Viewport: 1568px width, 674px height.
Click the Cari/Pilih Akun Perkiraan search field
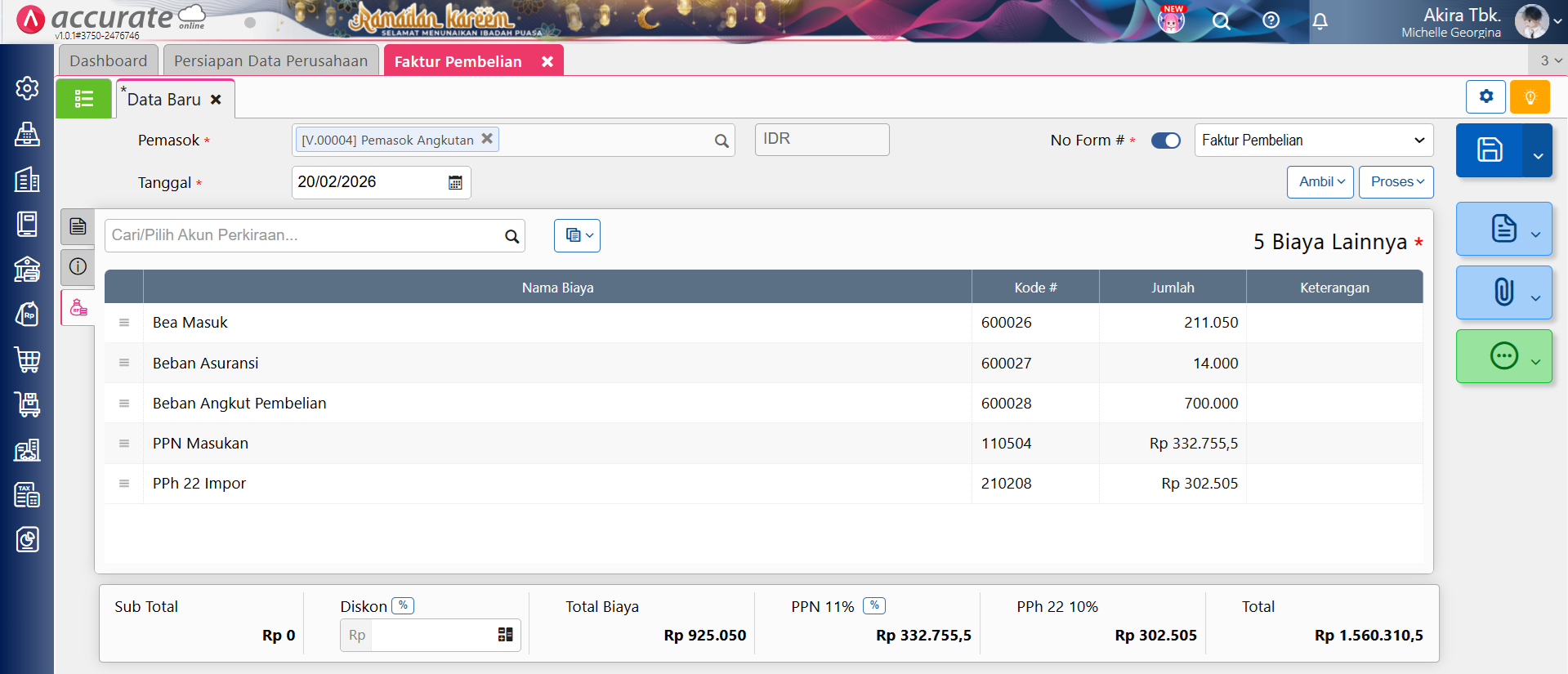[304, 235]
